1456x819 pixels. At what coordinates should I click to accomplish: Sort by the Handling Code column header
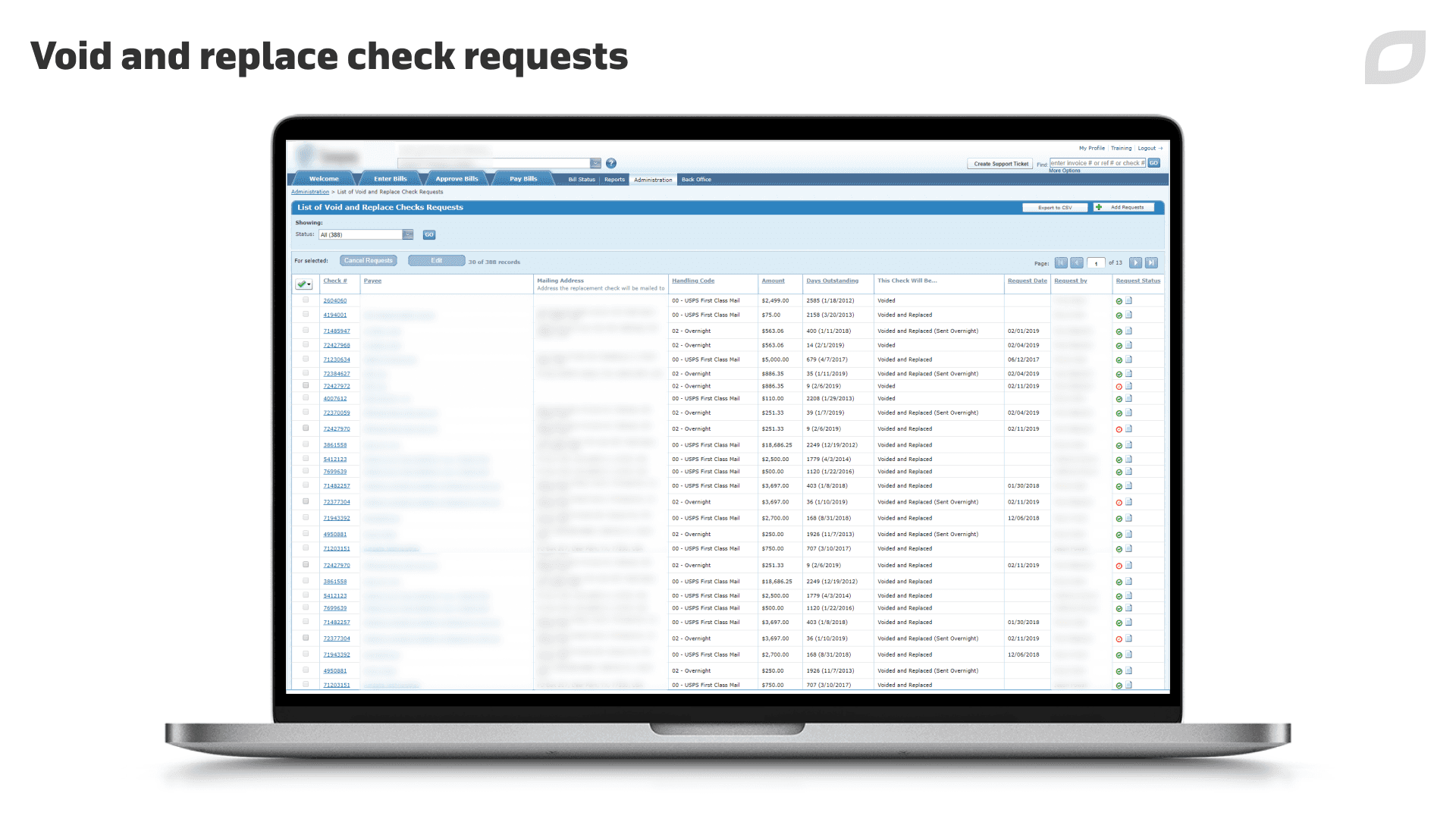point(693,281)
